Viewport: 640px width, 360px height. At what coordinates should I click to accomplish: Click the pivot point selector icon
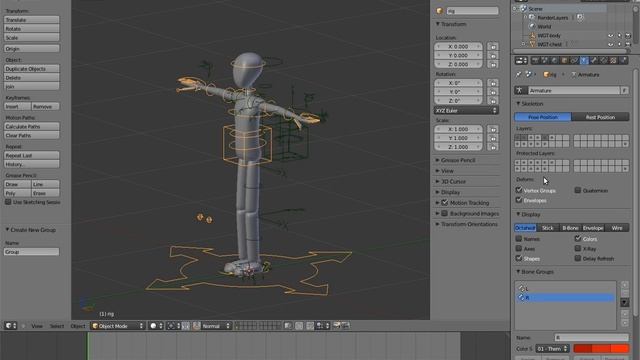point(174,326)
